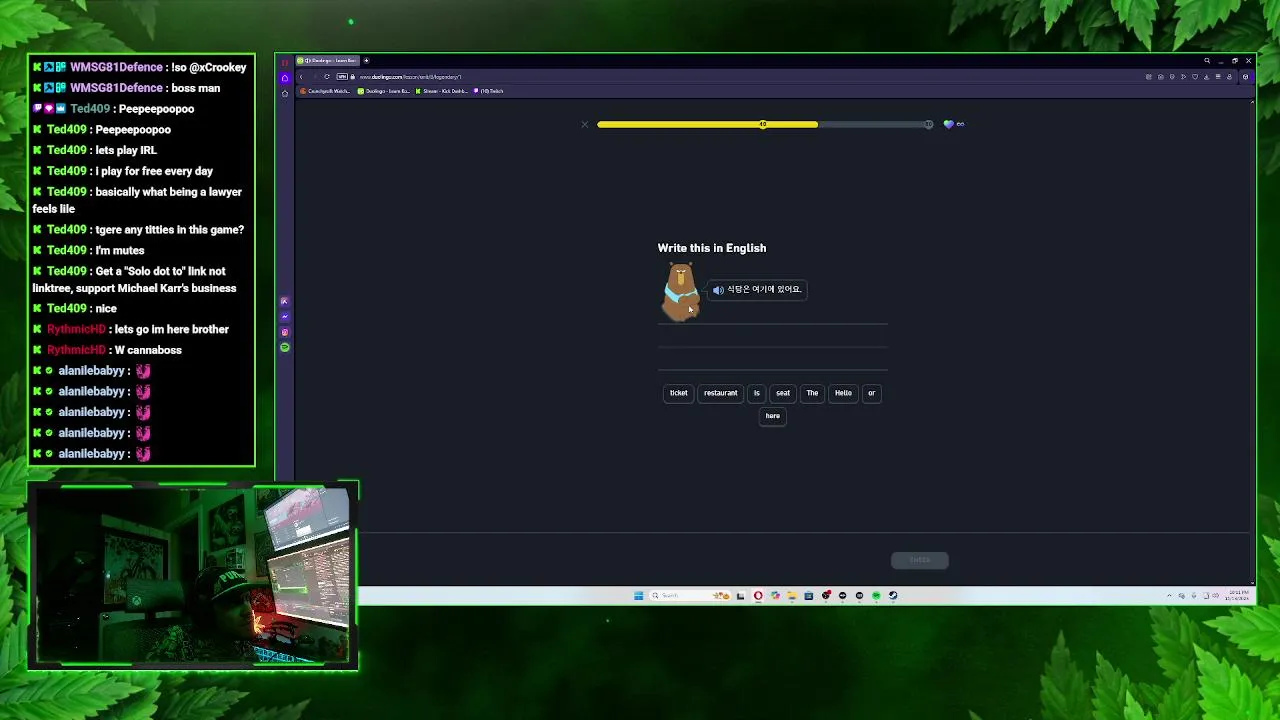Open the Windows Start button
This screenshot has width=1280, height=720.
[x=639, y=595]
